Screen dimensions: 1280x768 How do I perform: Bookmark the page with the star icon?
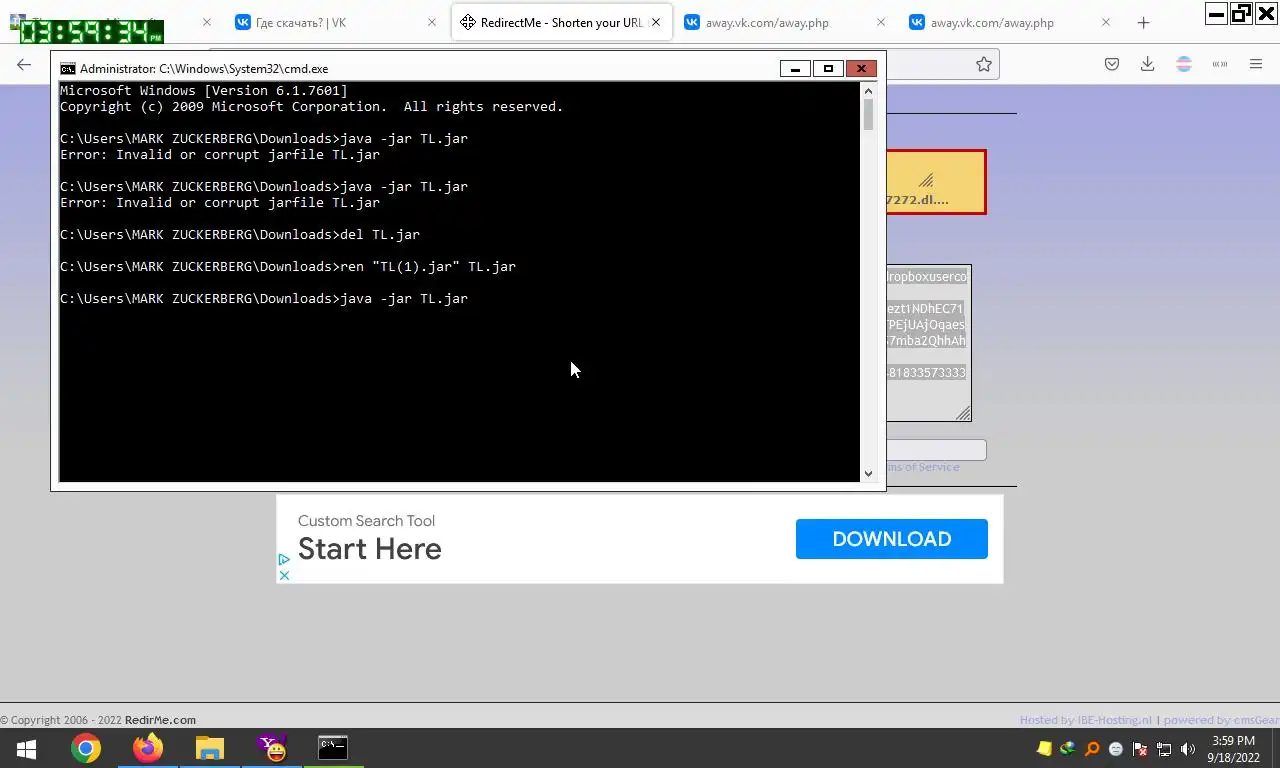[984, 64]
